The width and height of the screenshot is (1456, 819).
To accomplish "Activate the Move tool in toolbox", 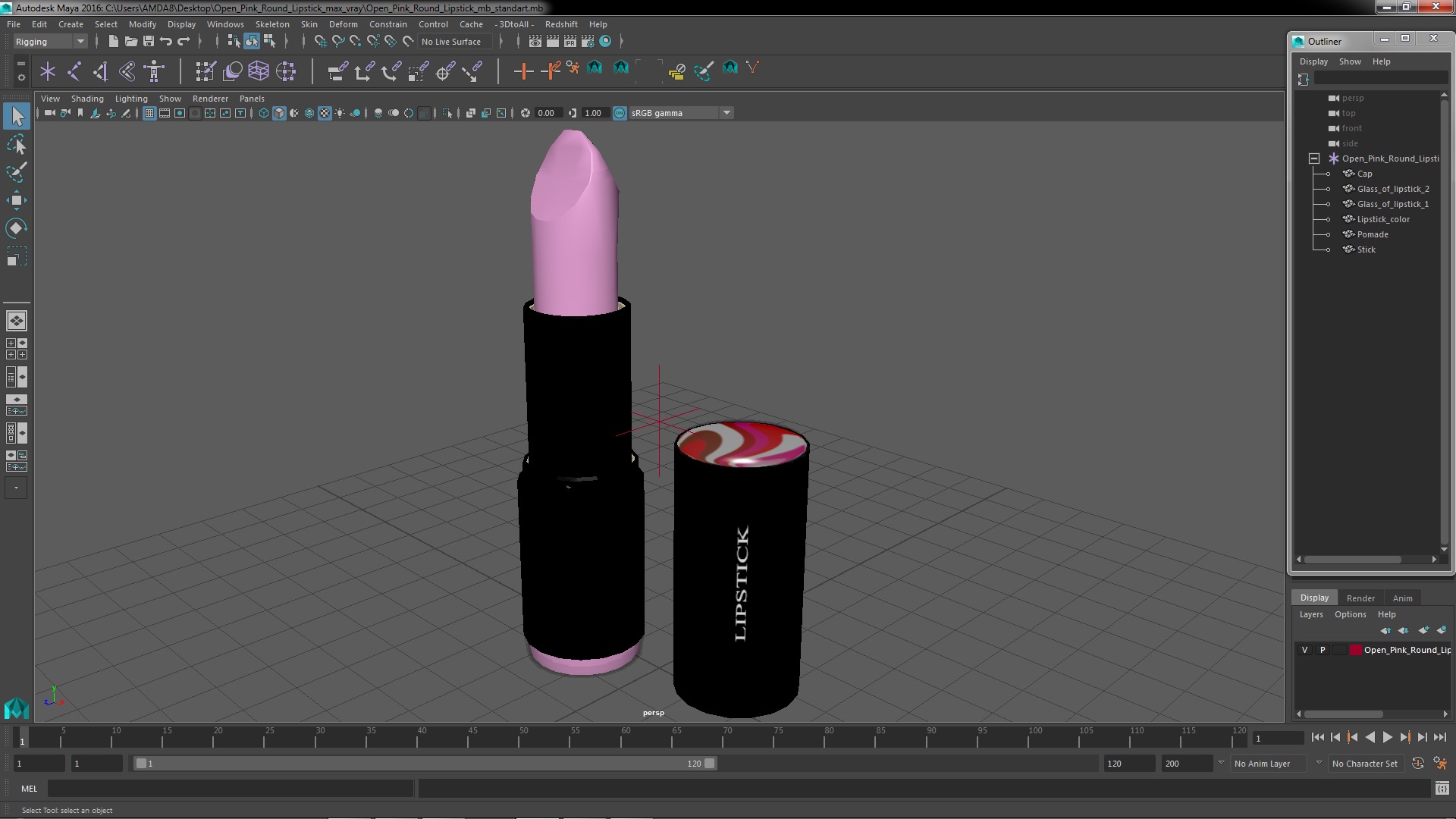I will coord(17,200).
